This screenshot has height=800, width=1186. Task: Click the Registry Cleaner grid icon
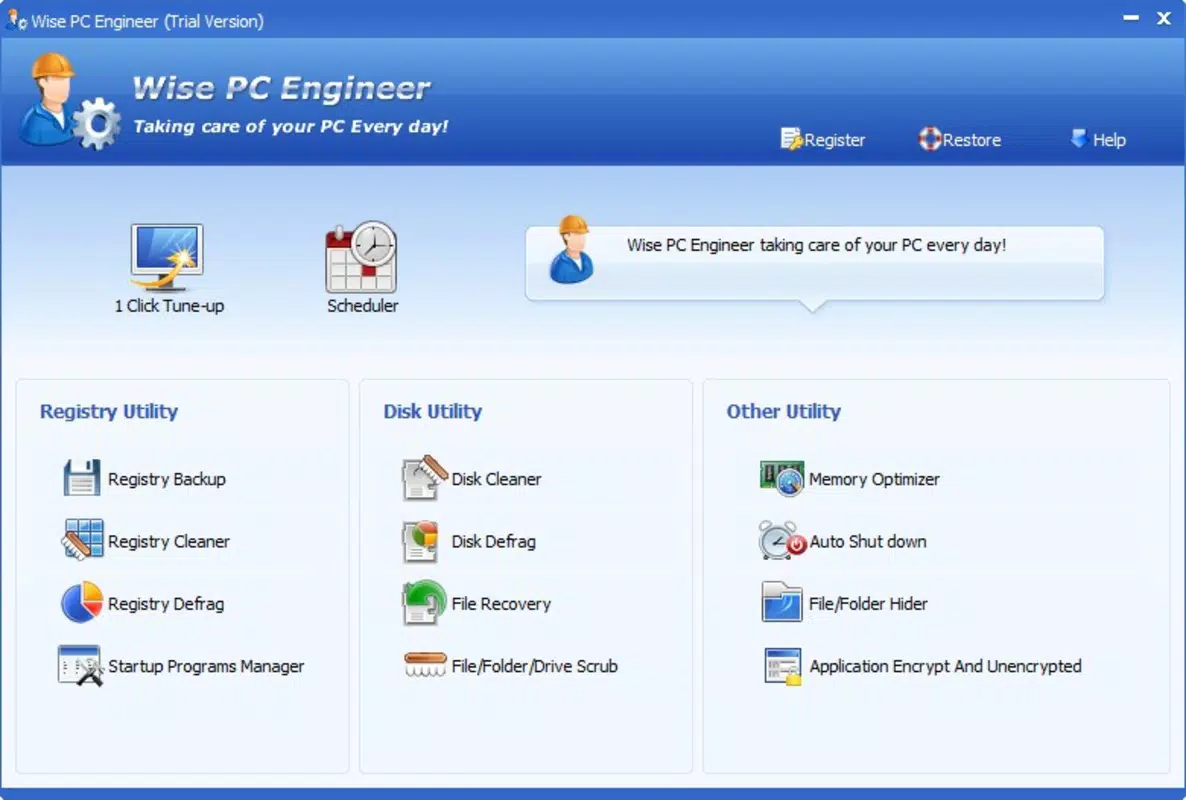(x=82, y=540)
